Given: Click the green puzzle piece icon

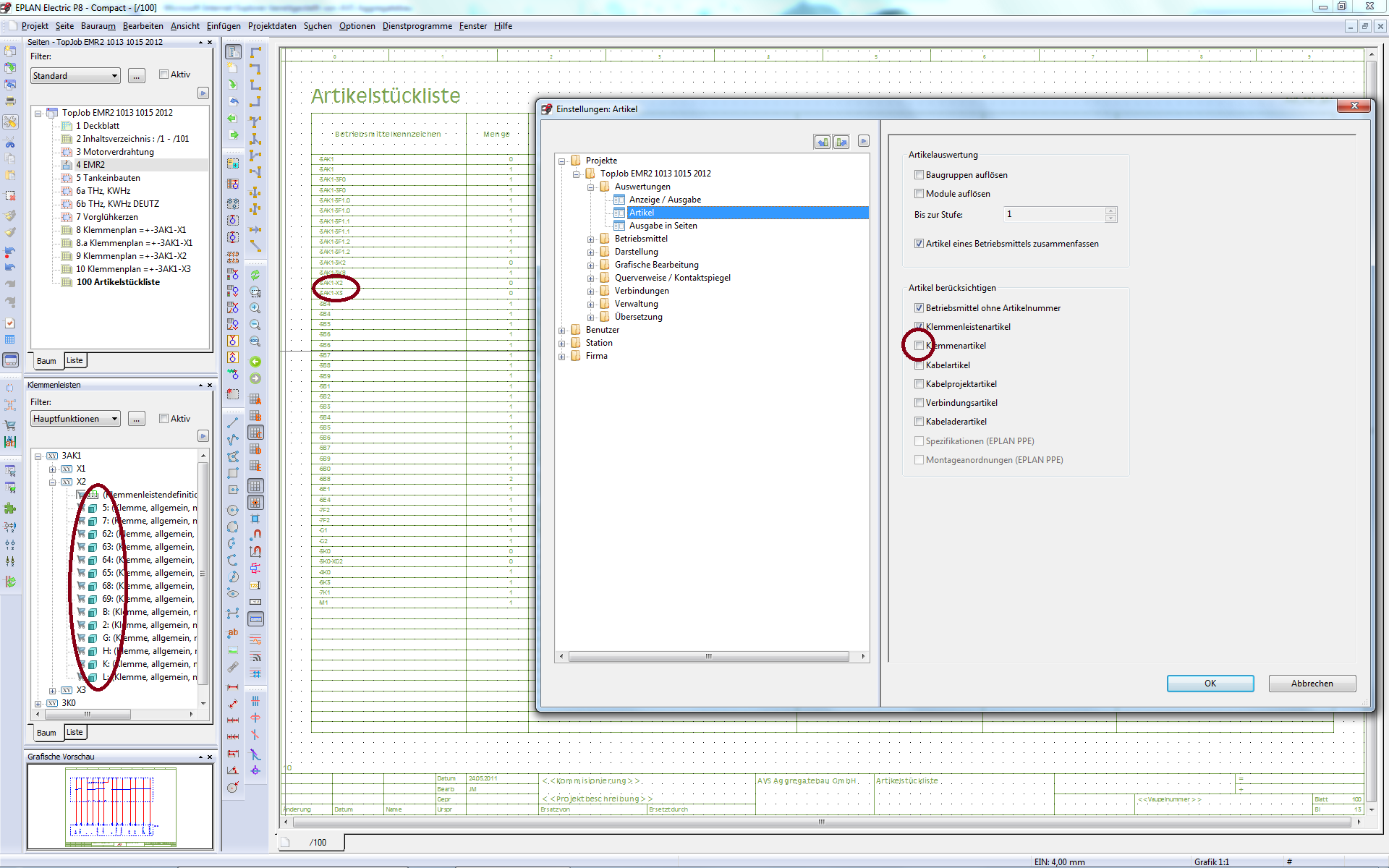Looking at the screenshot, I should (x=10, y=509).
